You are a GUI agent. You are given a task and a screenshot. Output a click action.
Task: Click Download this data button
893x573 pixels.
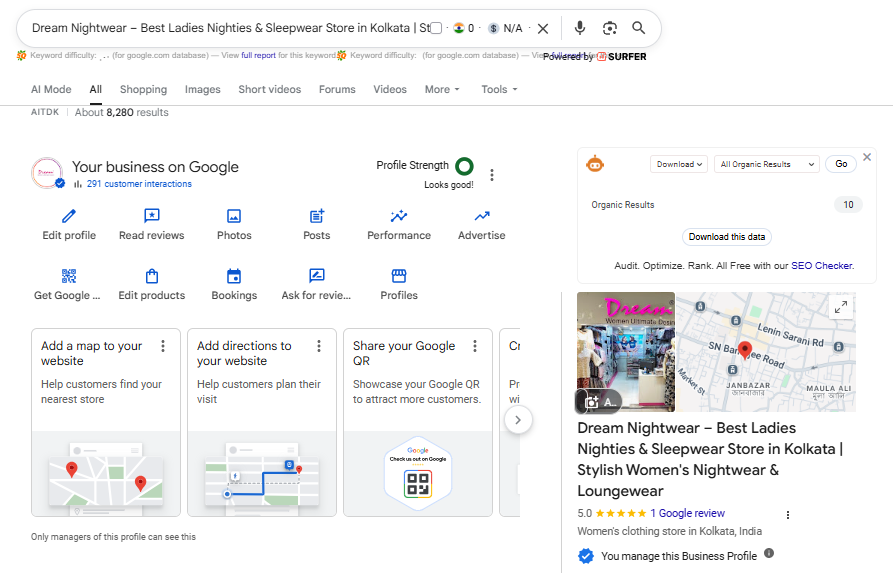point(727,237)
